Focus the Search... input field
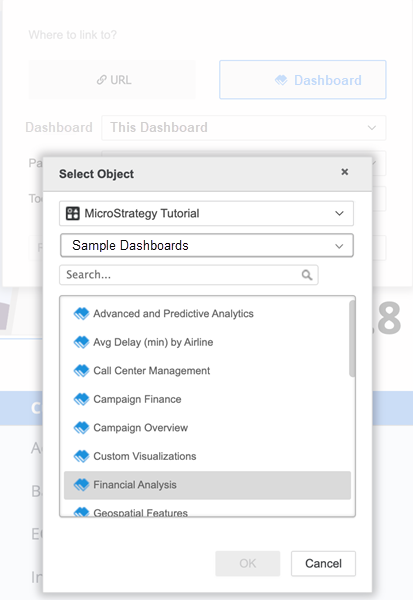413x600 pixels. click(189, 275)
